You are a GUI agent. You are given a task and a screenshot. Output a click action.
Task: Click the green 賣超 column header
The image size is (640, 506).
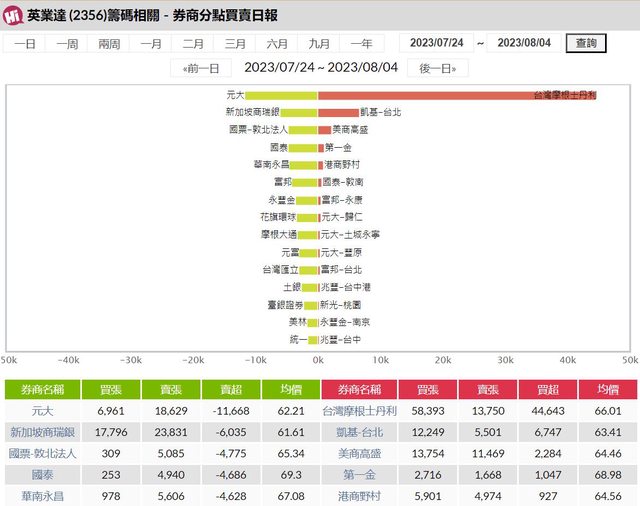click(231, 389)
